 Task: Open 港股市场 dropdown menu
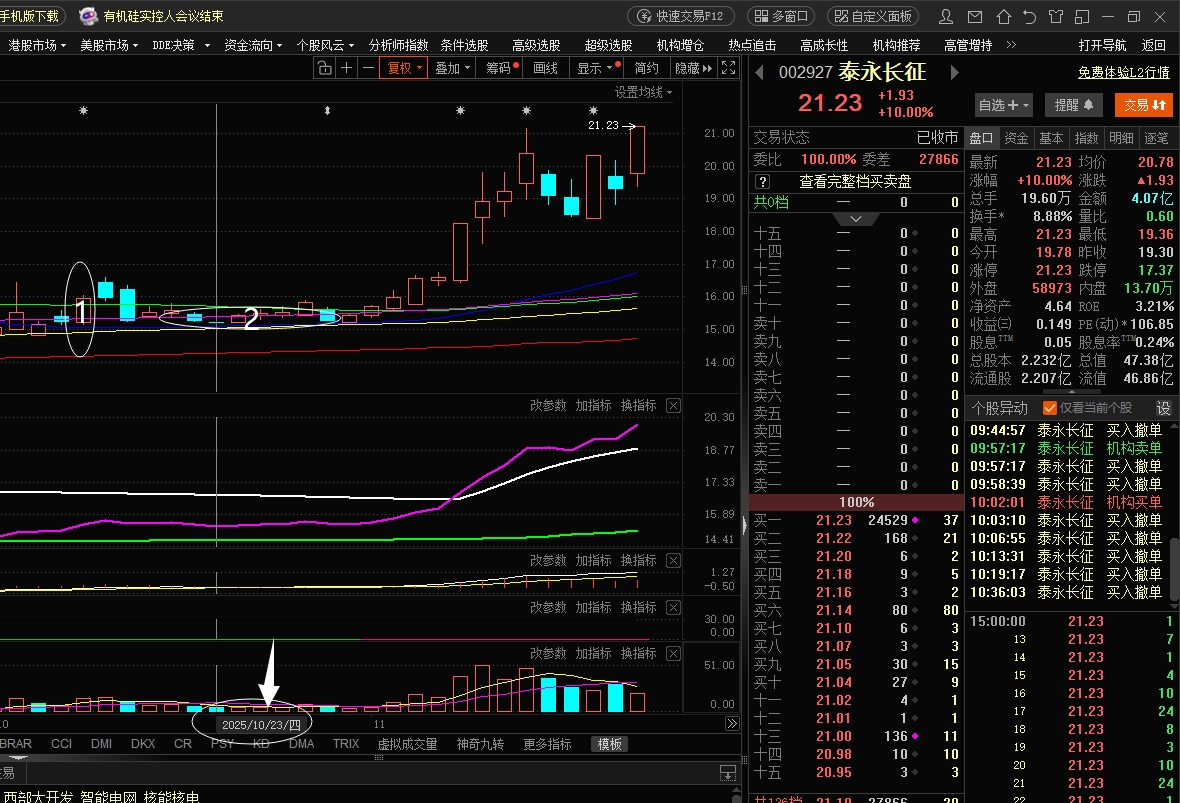coord(37,45)
